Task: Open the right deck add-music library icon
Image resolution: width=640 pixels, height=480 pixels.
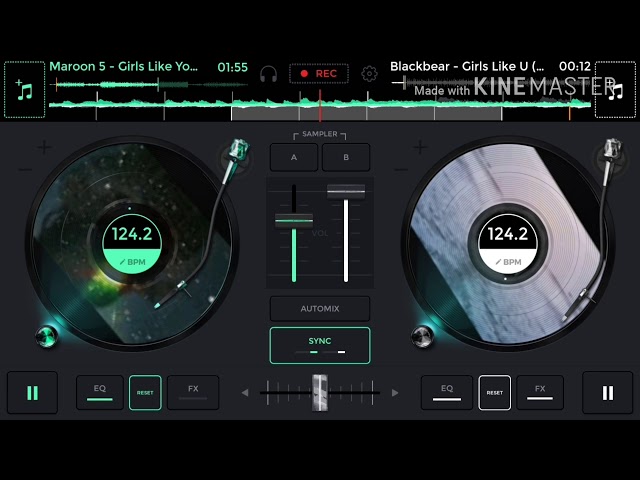Action: click(x=615, y=90)
